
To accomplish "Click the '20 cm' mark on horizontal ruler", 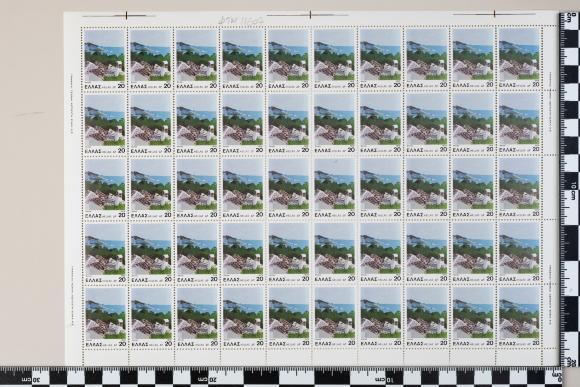I will coord(207,379).
